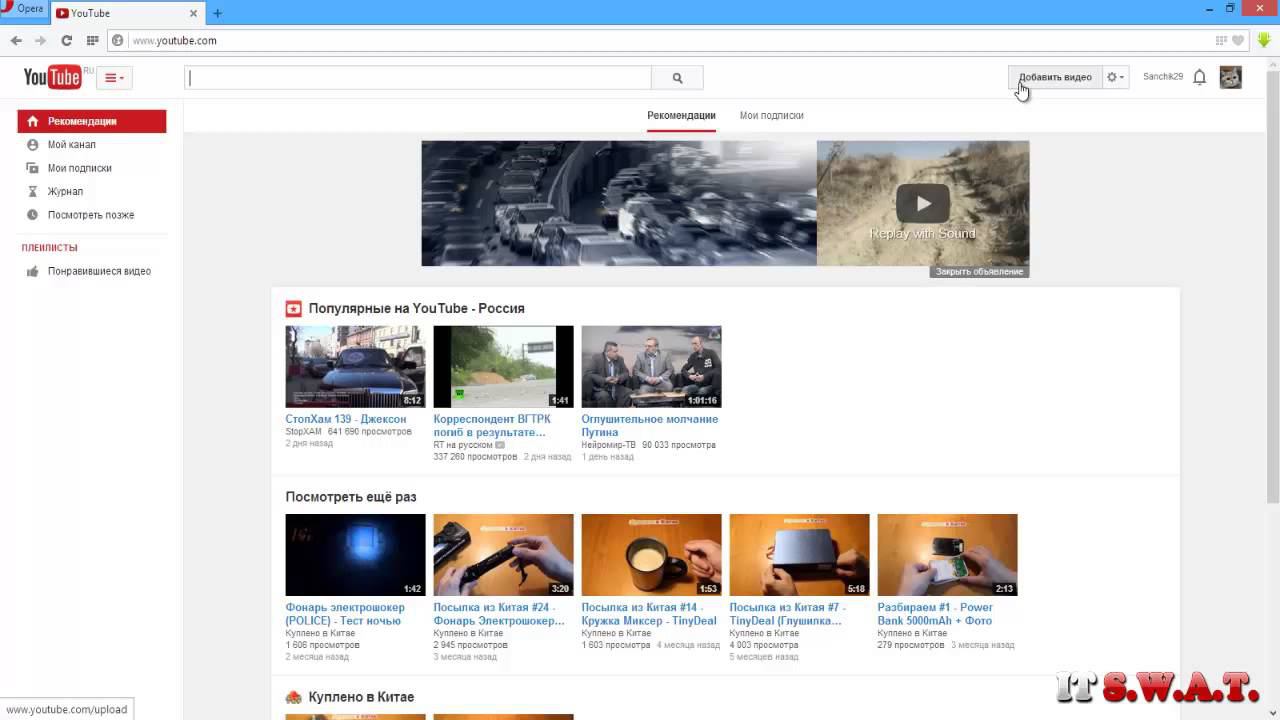This screenshot has height=720, width=1280.
Task: Open Посмотреть позже in the sidebar
Action: [92, 215]
